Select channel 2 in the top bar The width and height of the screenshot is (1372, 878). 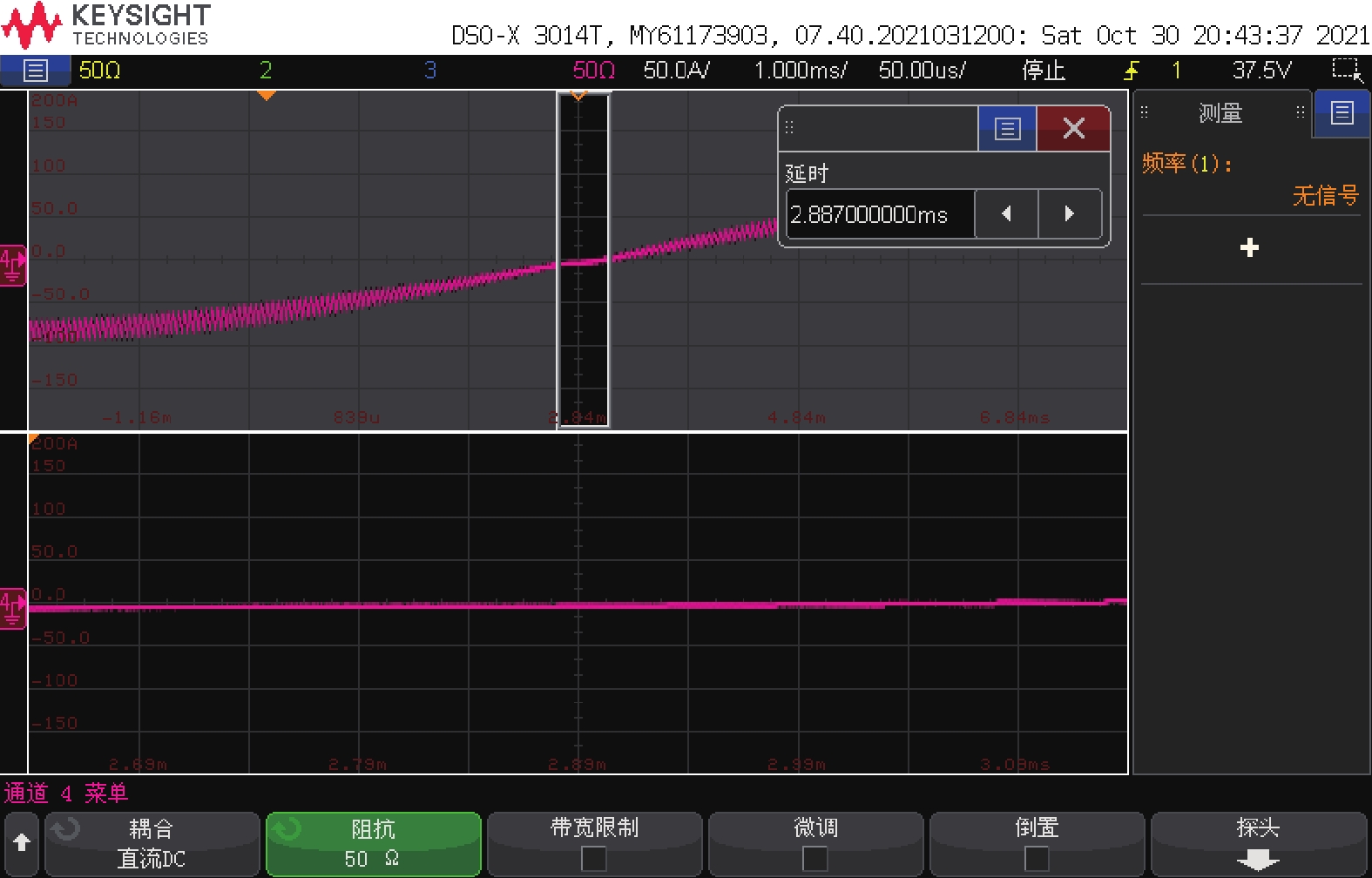[x=266, y=71]
